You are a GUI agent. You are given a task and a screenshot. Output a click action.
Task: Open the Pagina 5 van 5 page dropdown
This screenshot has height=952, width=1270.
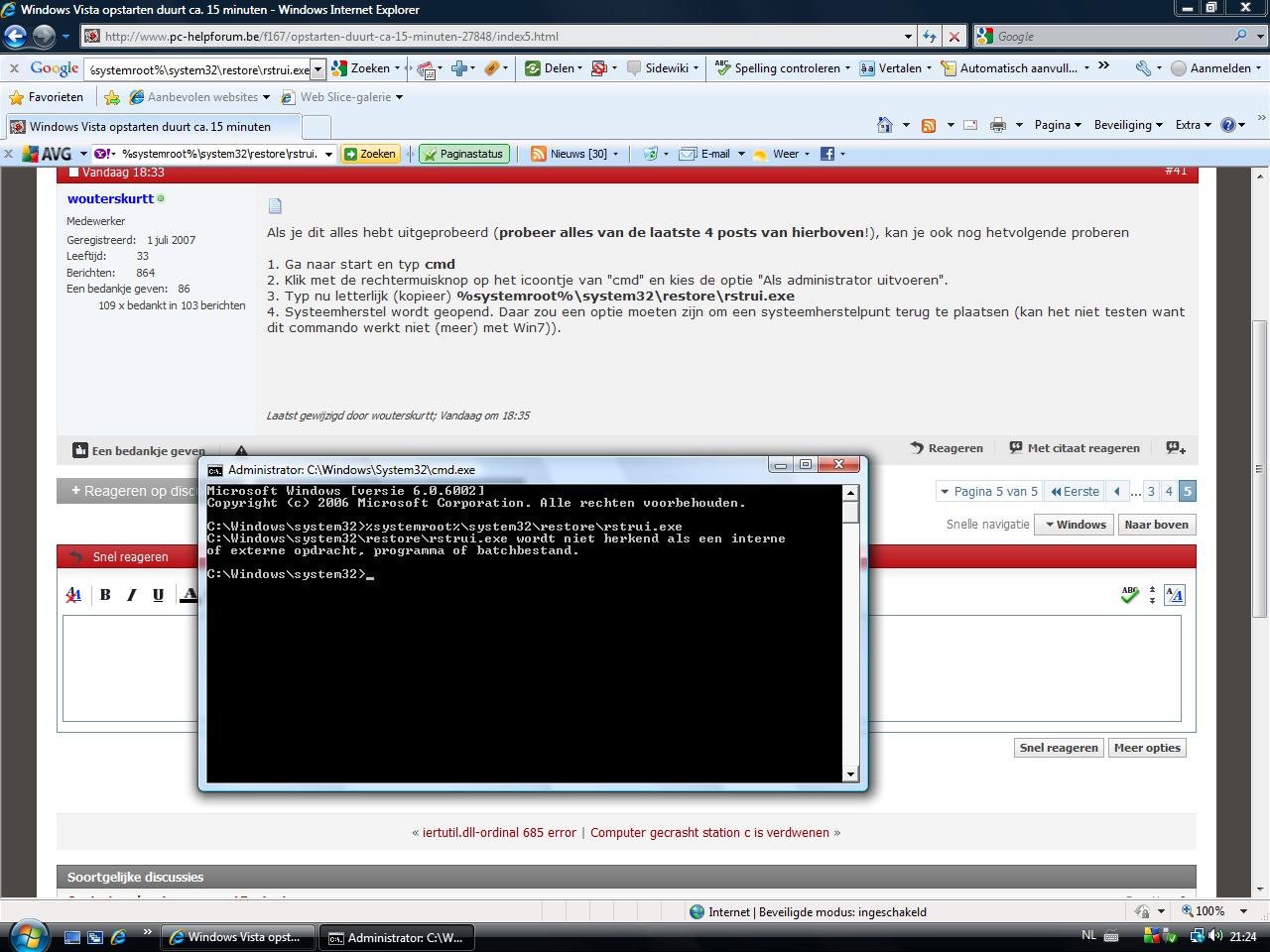coord(987,491)
